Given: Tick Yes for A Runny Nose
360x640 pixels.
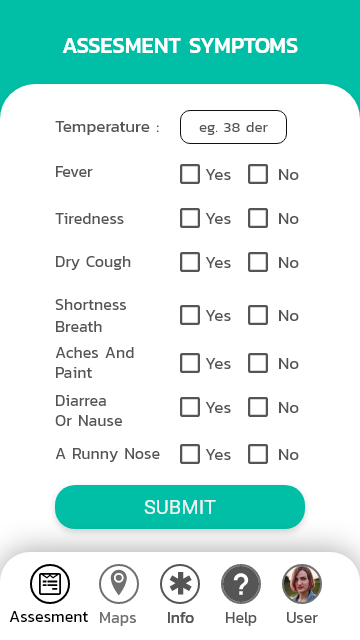Looking at the screenshot, I should pos(190,454).
